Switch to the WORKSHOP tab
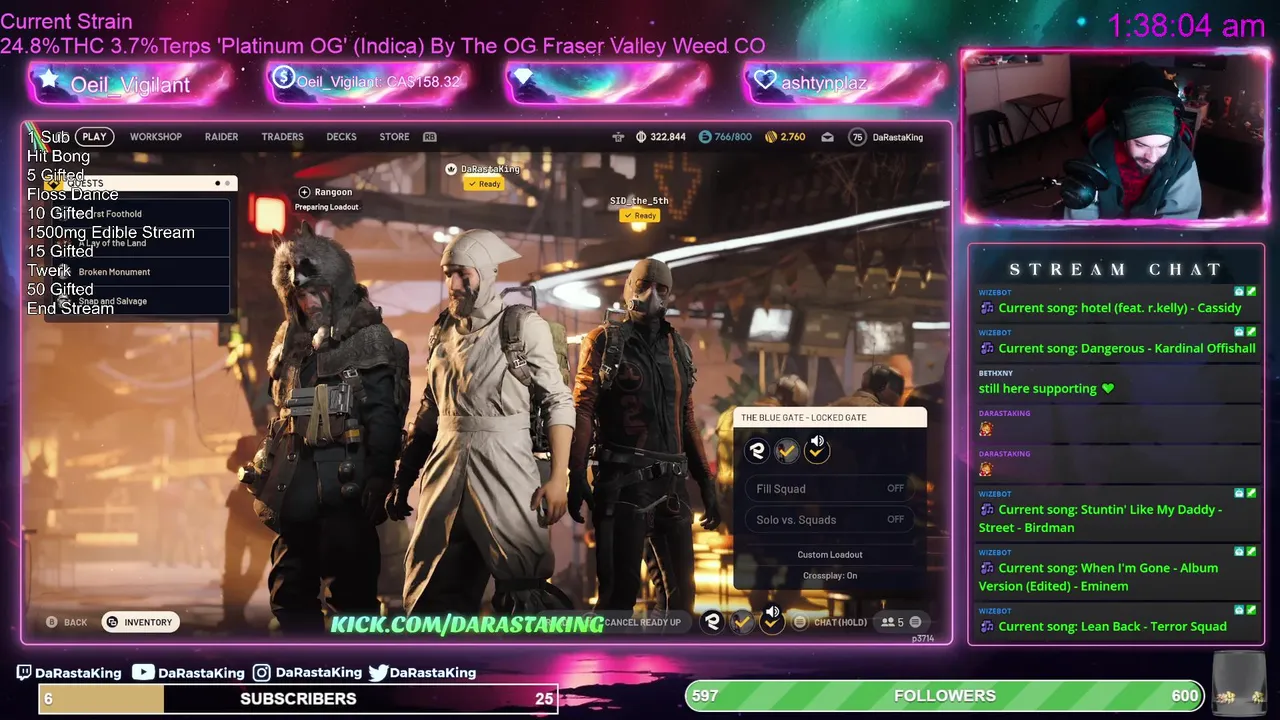 pyautogui.click(x=156, y=137)
